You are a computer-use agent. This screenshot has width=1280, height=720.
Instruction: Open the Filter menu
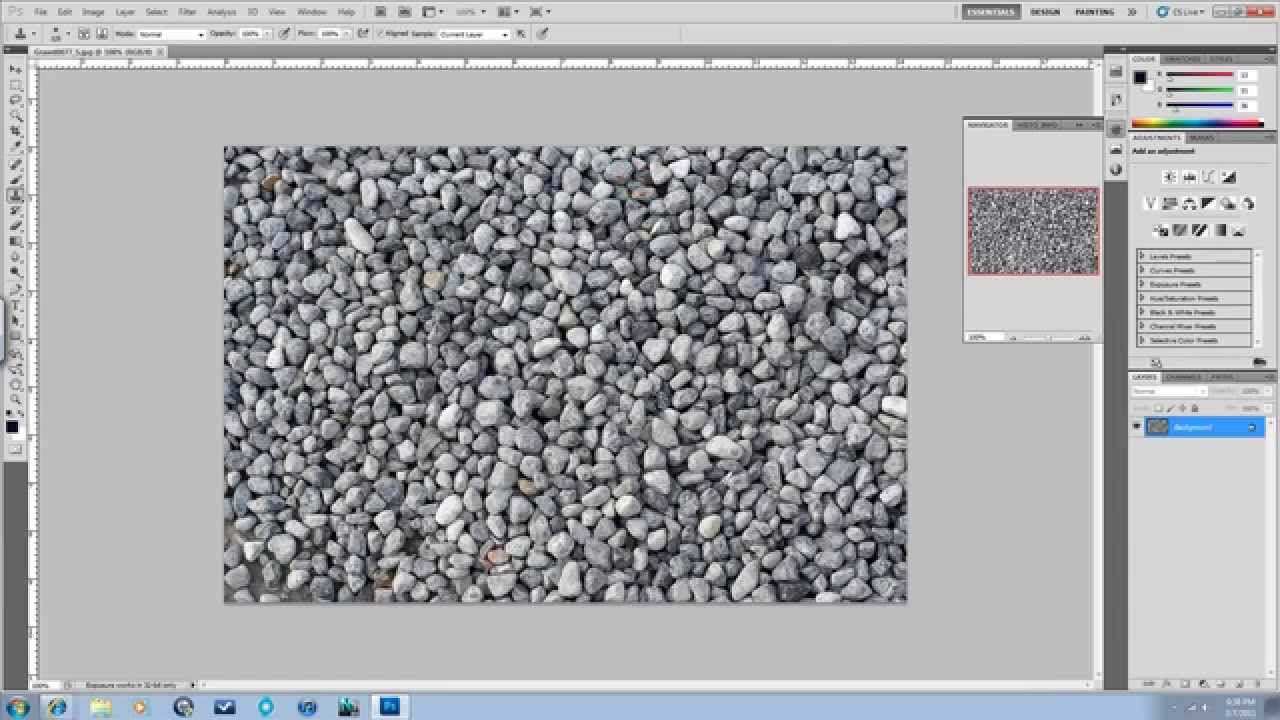click(x=187, y=12)
